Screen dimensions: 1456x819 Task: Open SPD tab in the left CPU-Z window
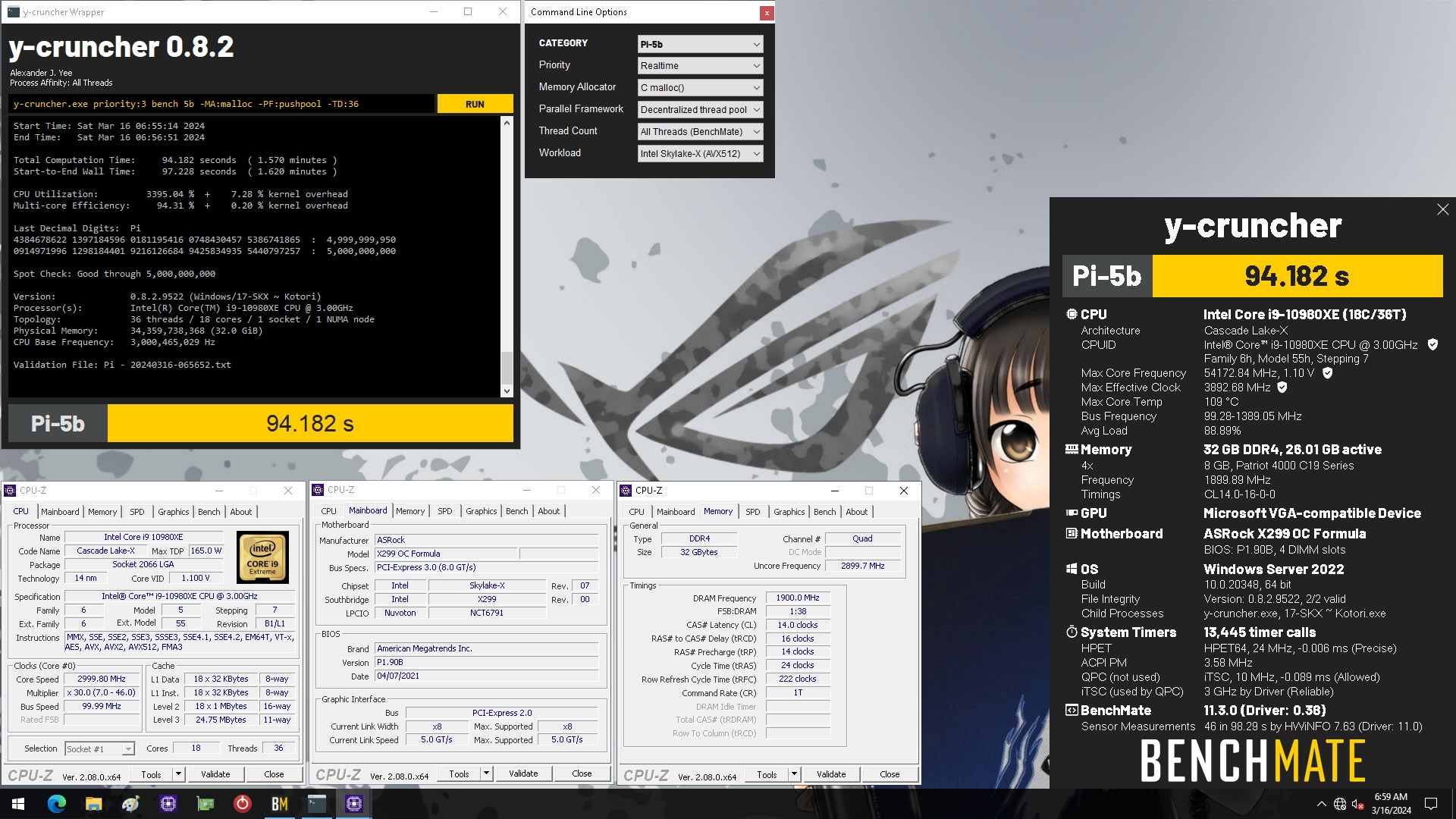pyautogui.click(x=137, y=512)
